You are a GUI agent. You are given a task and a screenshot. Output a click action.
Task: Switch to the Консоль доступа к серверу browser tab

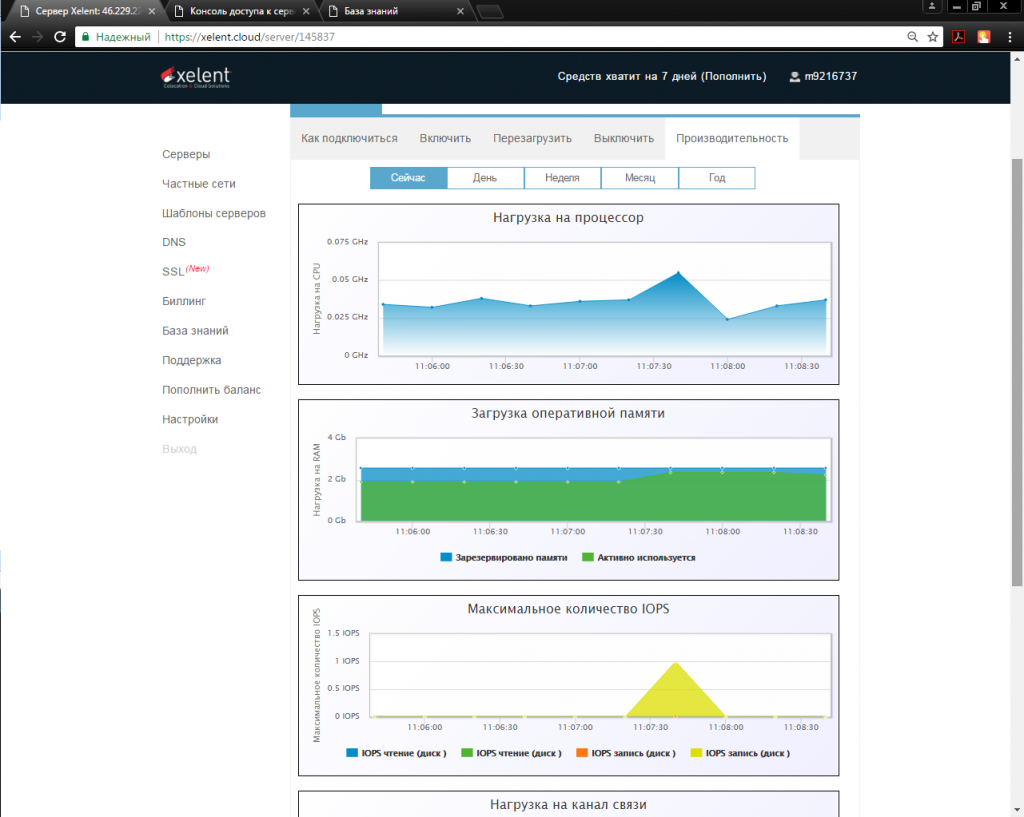tap(242, 11)
